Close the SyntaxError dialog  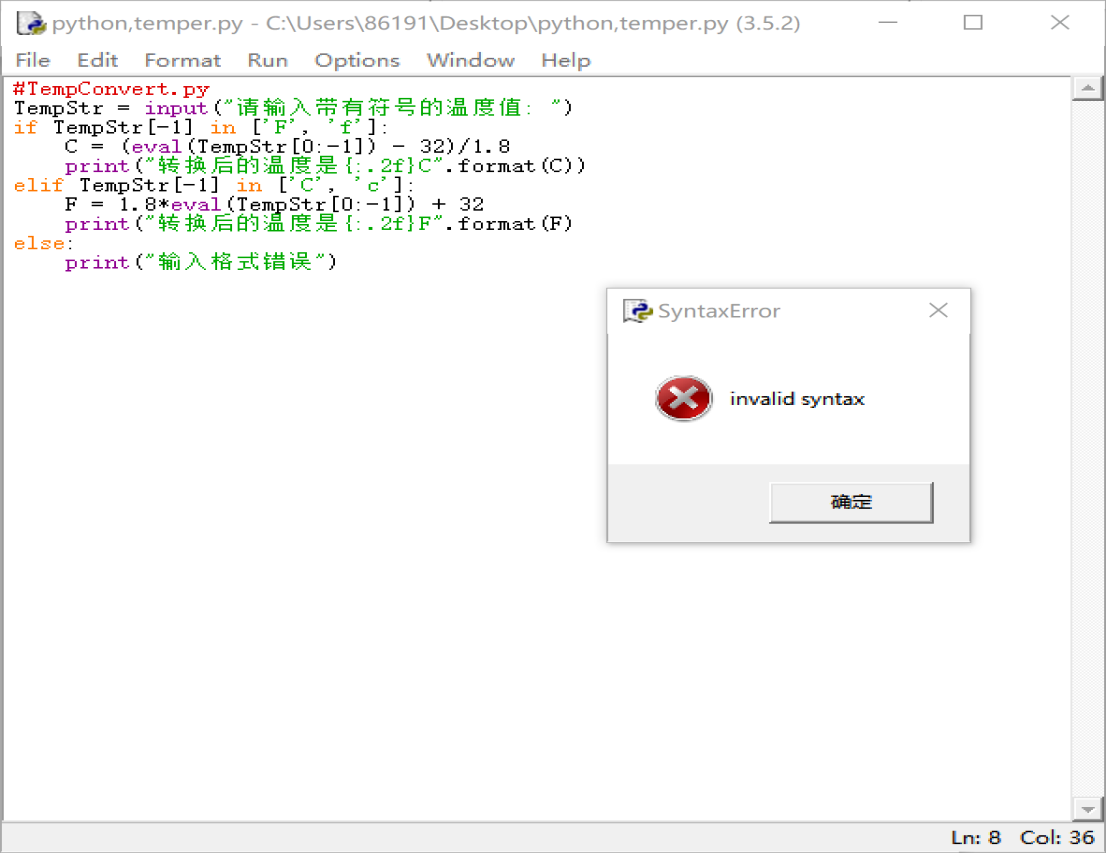click(x=938, y=311)
